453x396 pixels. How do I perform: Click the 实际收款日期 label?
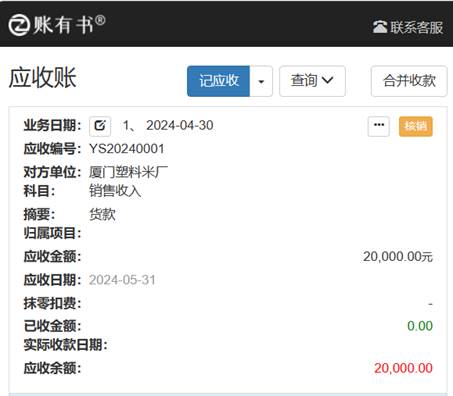tap(65, 345)
